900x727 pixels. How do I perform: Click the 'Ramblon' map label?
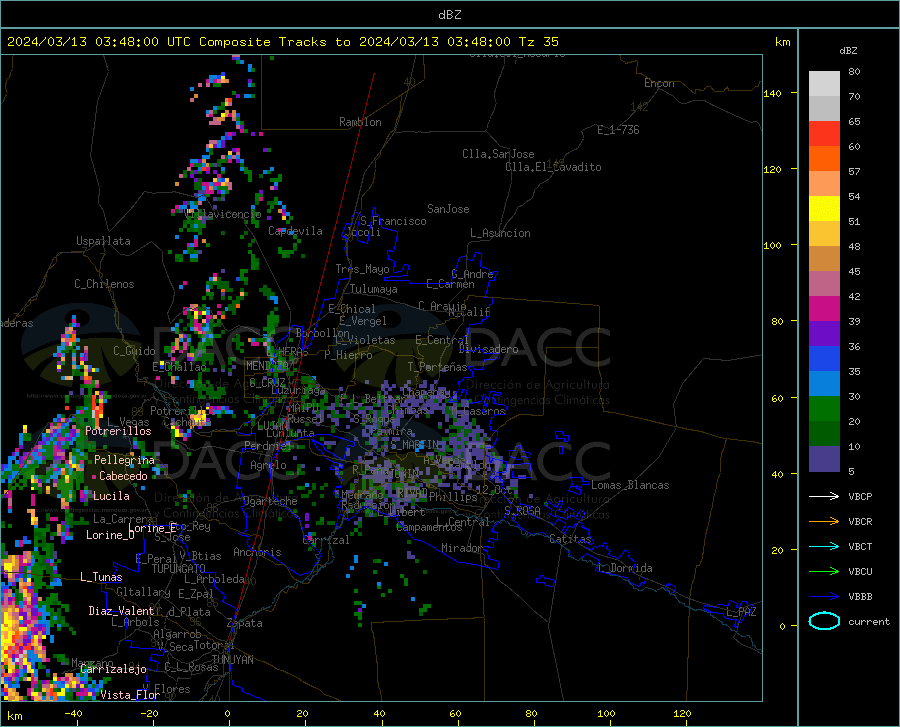tap(360, 122)
